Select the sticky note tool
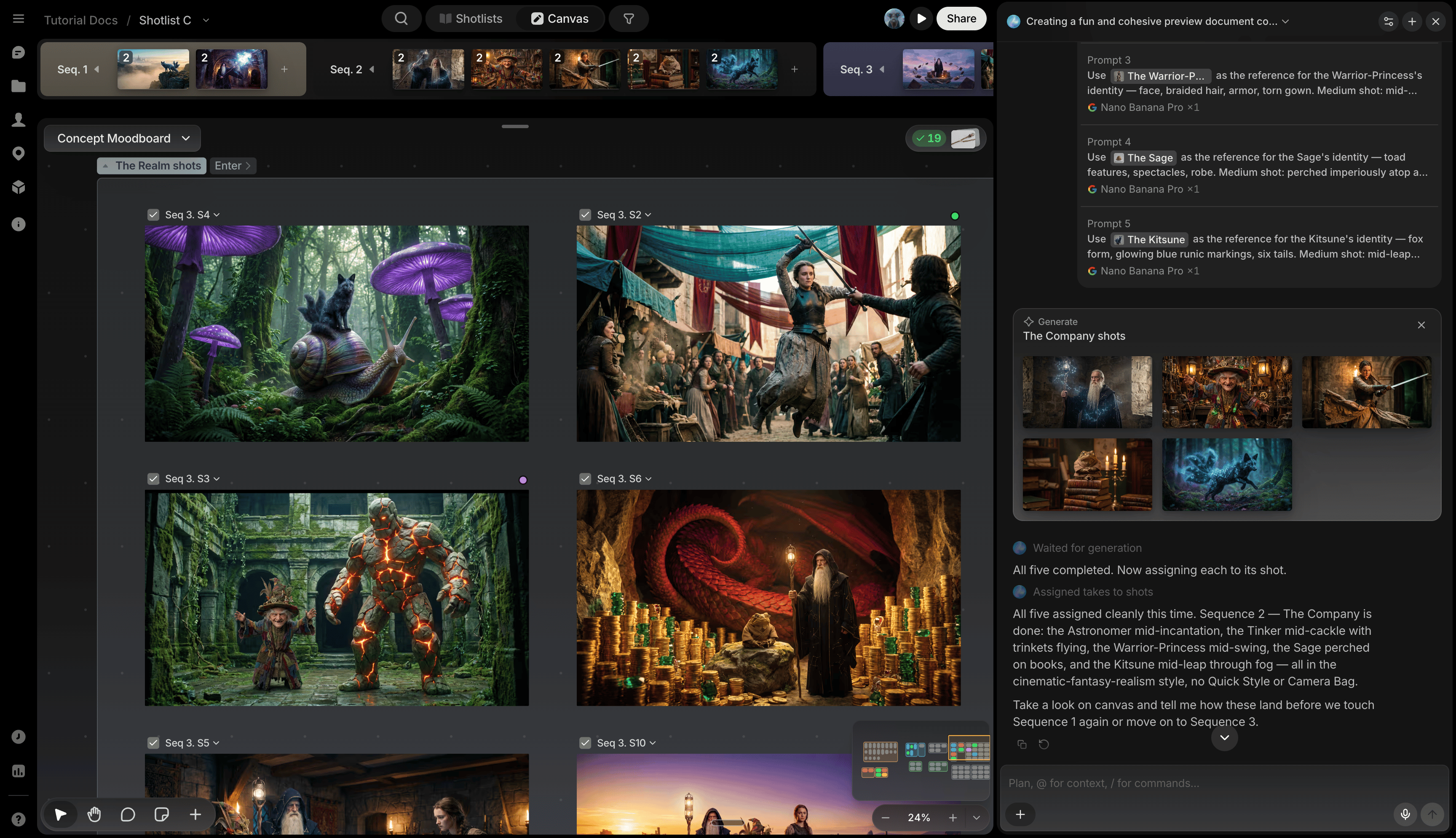 point(162,814)
